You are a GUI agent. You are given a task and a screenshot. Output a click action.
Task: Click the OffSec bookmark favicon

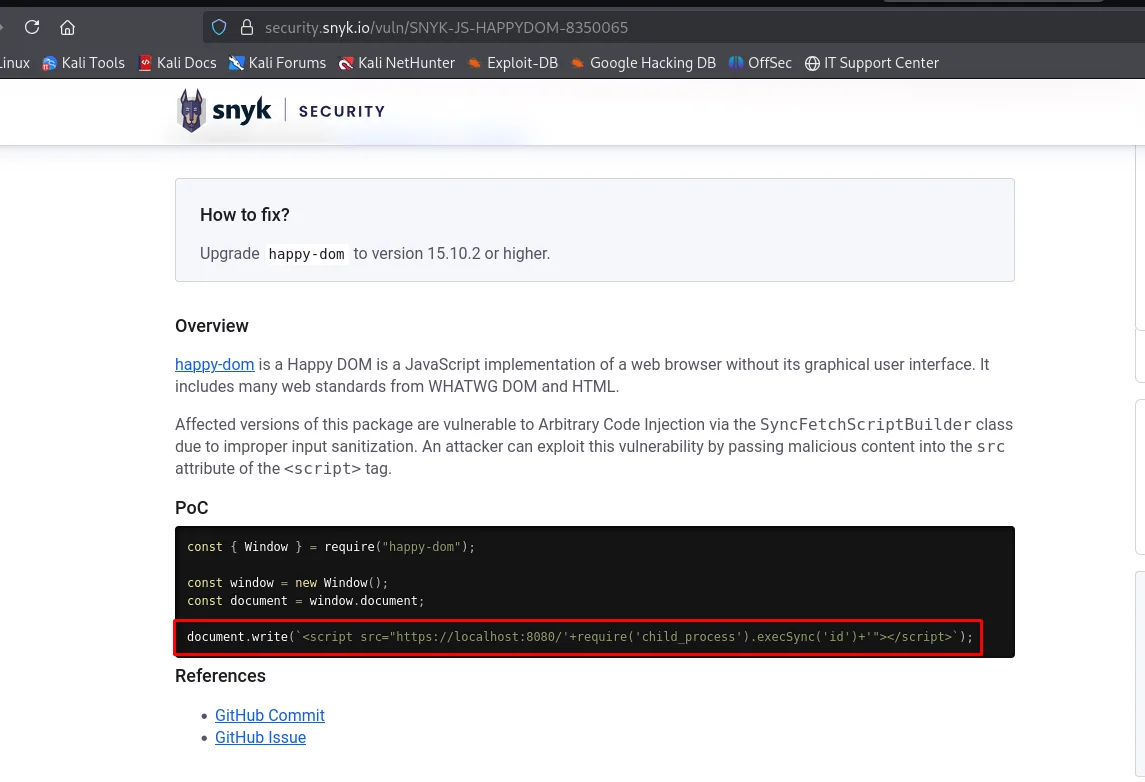(x=735, y=64)
